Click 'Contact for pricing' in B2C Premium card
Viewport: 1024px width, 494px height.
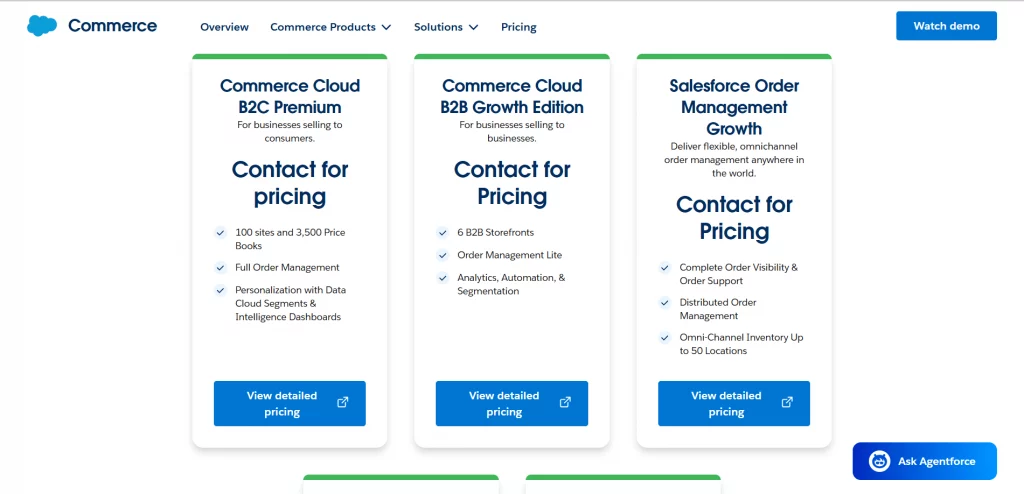click(289, 182)
